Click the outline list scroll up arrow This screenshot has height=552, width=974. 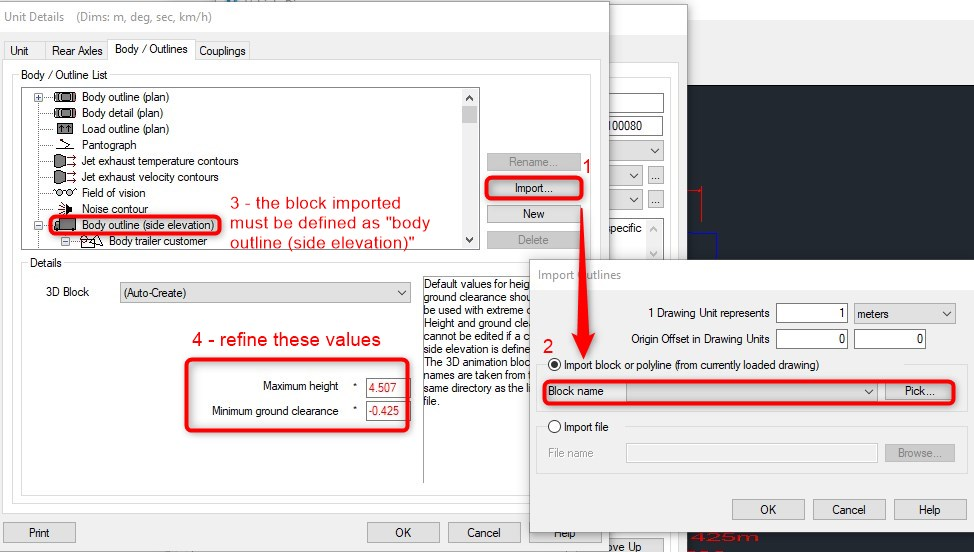(470, 97)
